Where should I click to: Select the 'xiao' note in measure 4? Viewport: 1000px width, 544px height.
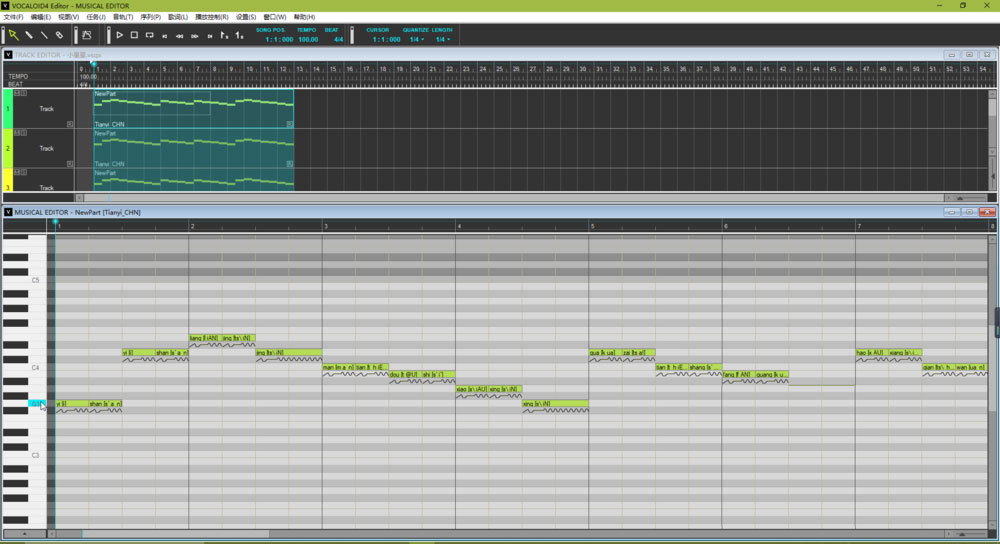[x=472, y=389]
